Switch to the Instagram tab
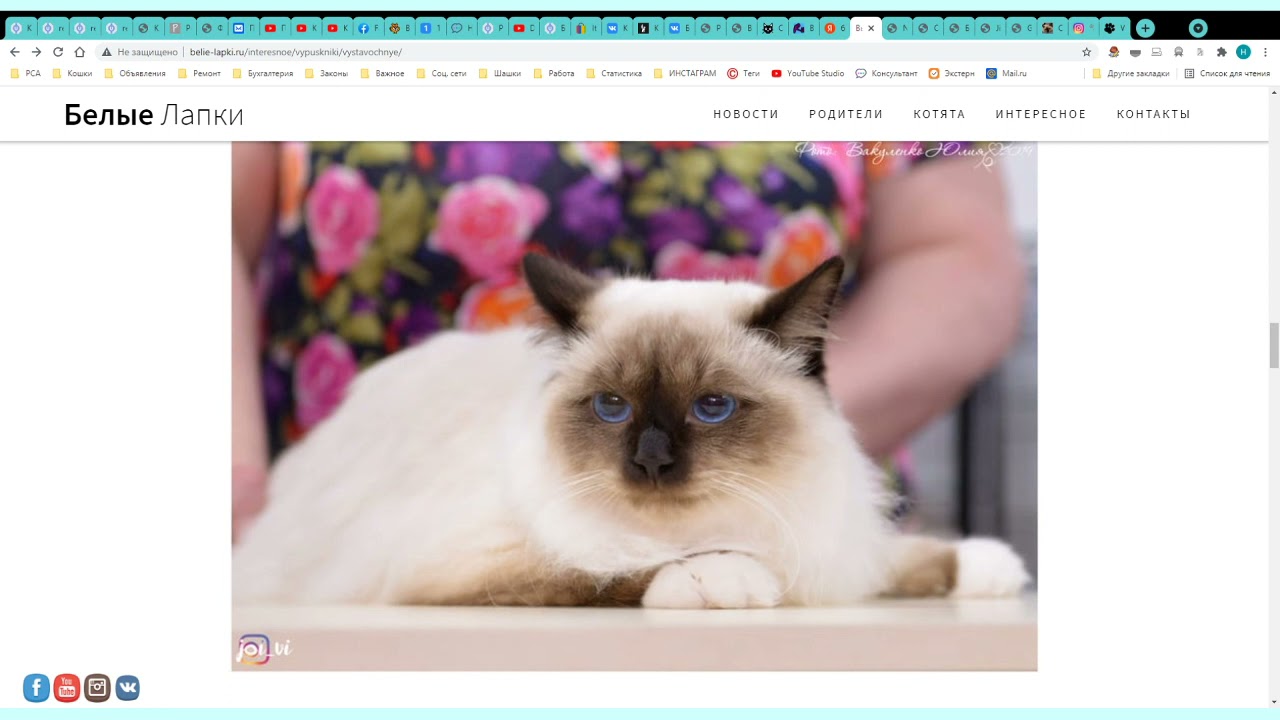This screenshot has width=1280, height=720. [x=1085, y=28]
